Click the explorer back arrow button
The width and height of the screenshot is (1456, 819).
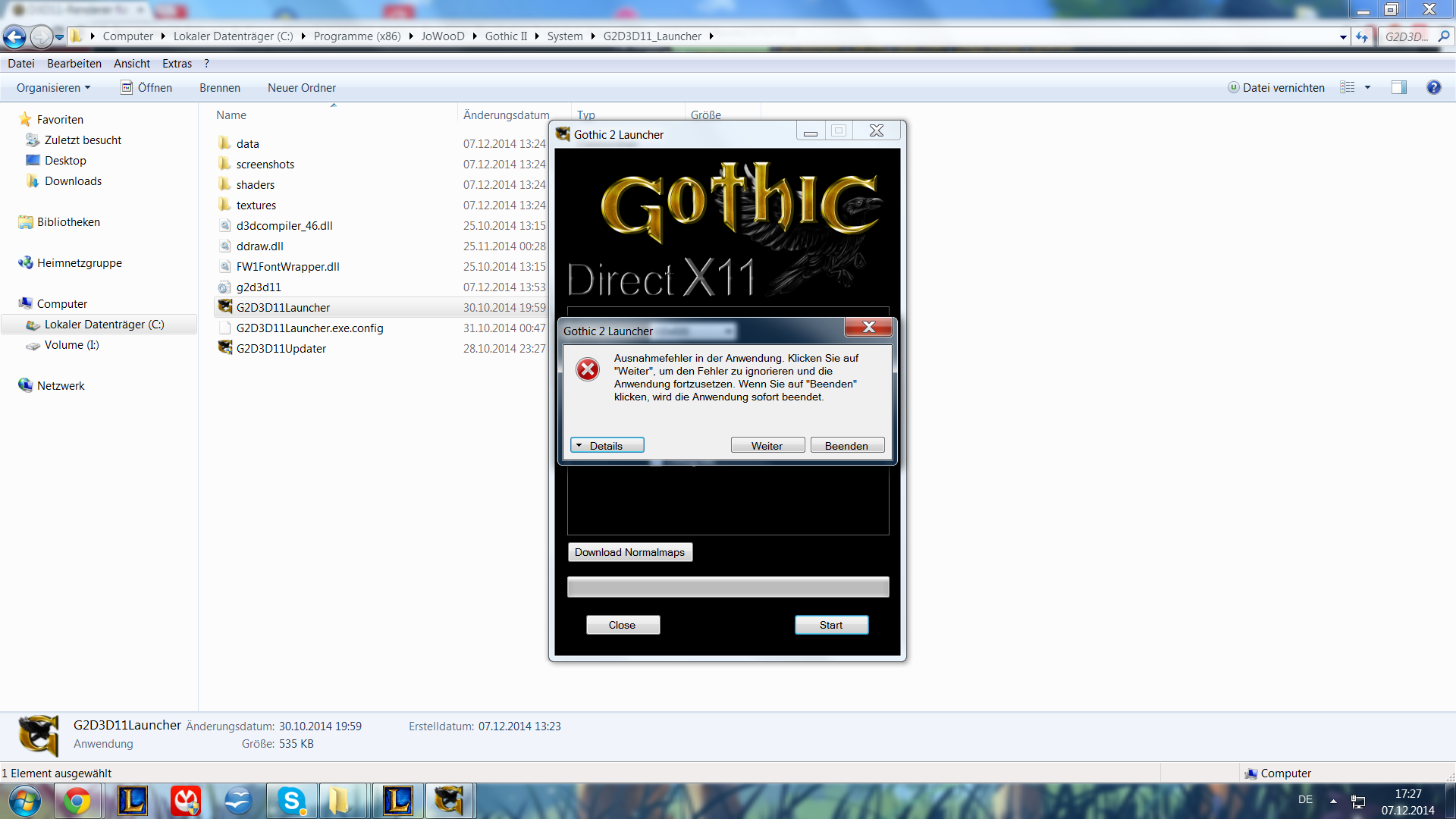click(x=14, y=36)
